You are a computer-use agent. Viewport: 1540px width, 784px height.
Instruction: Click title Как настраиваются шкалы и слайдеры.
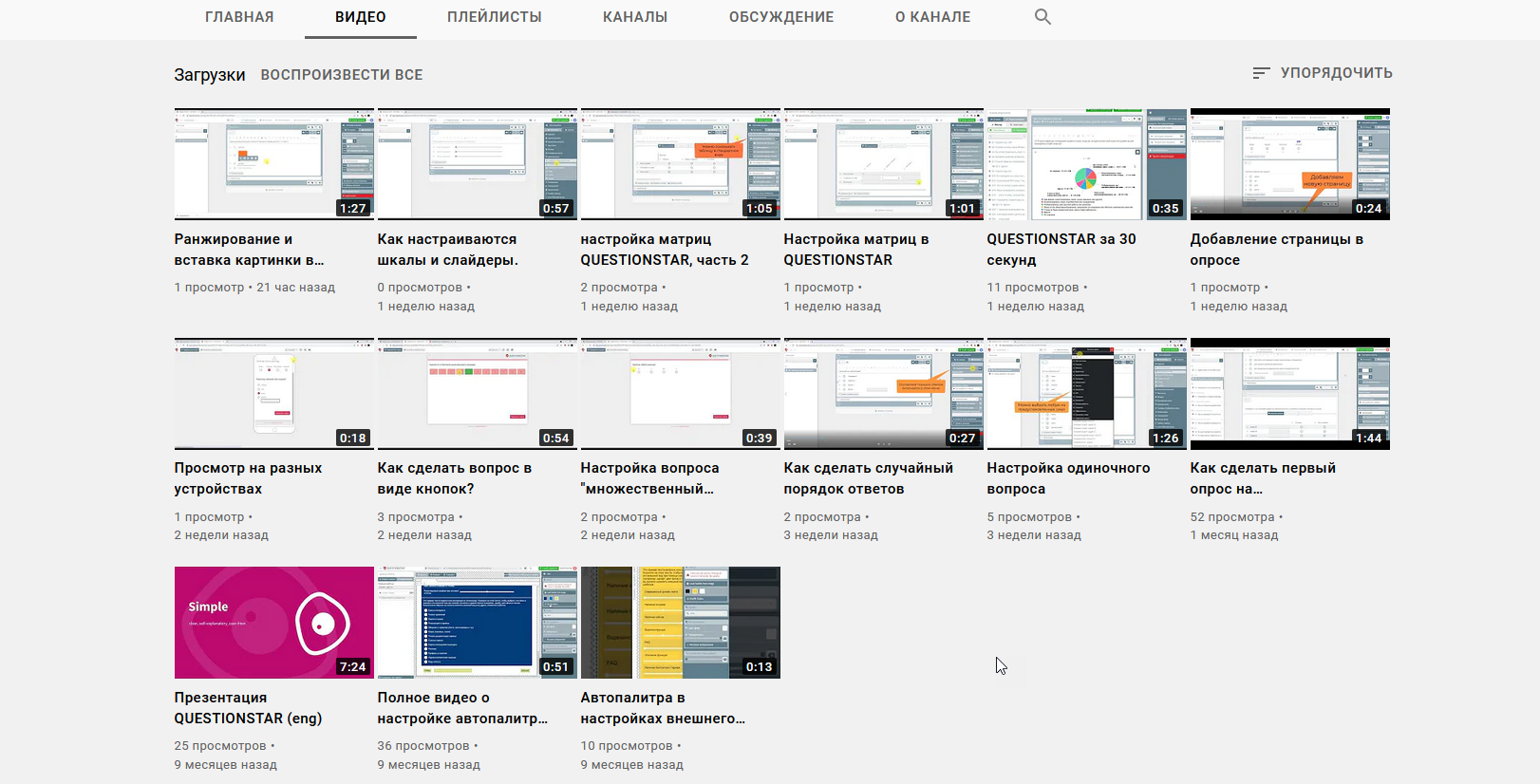448,250
